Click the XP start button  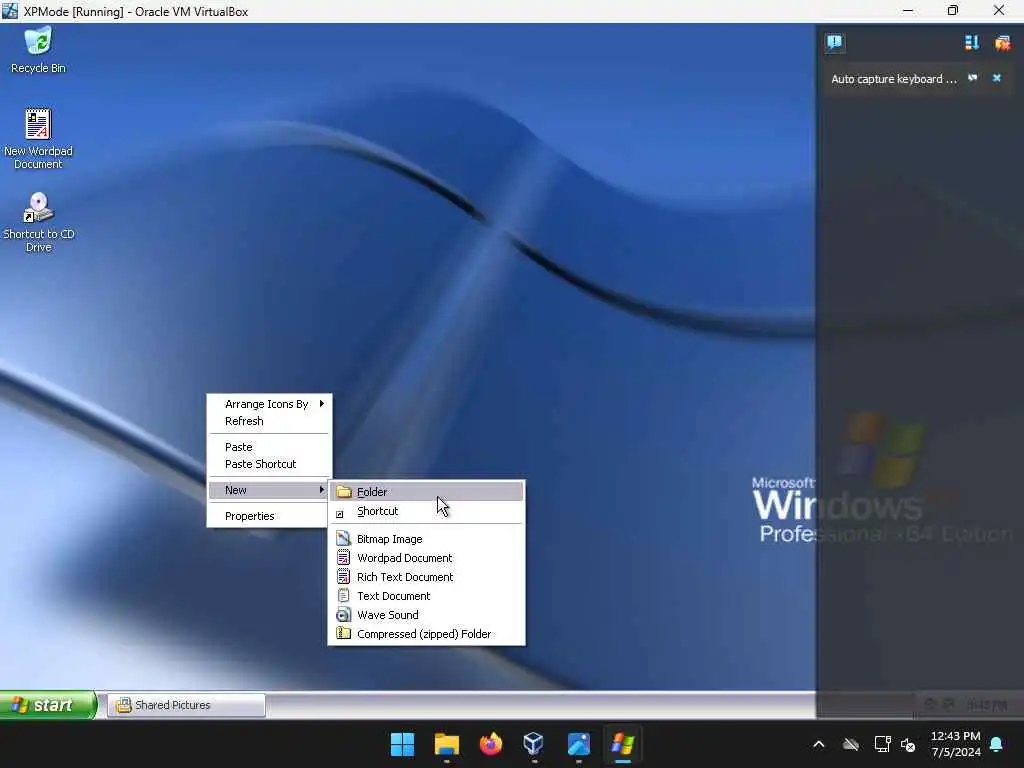[x=48, y=705]
